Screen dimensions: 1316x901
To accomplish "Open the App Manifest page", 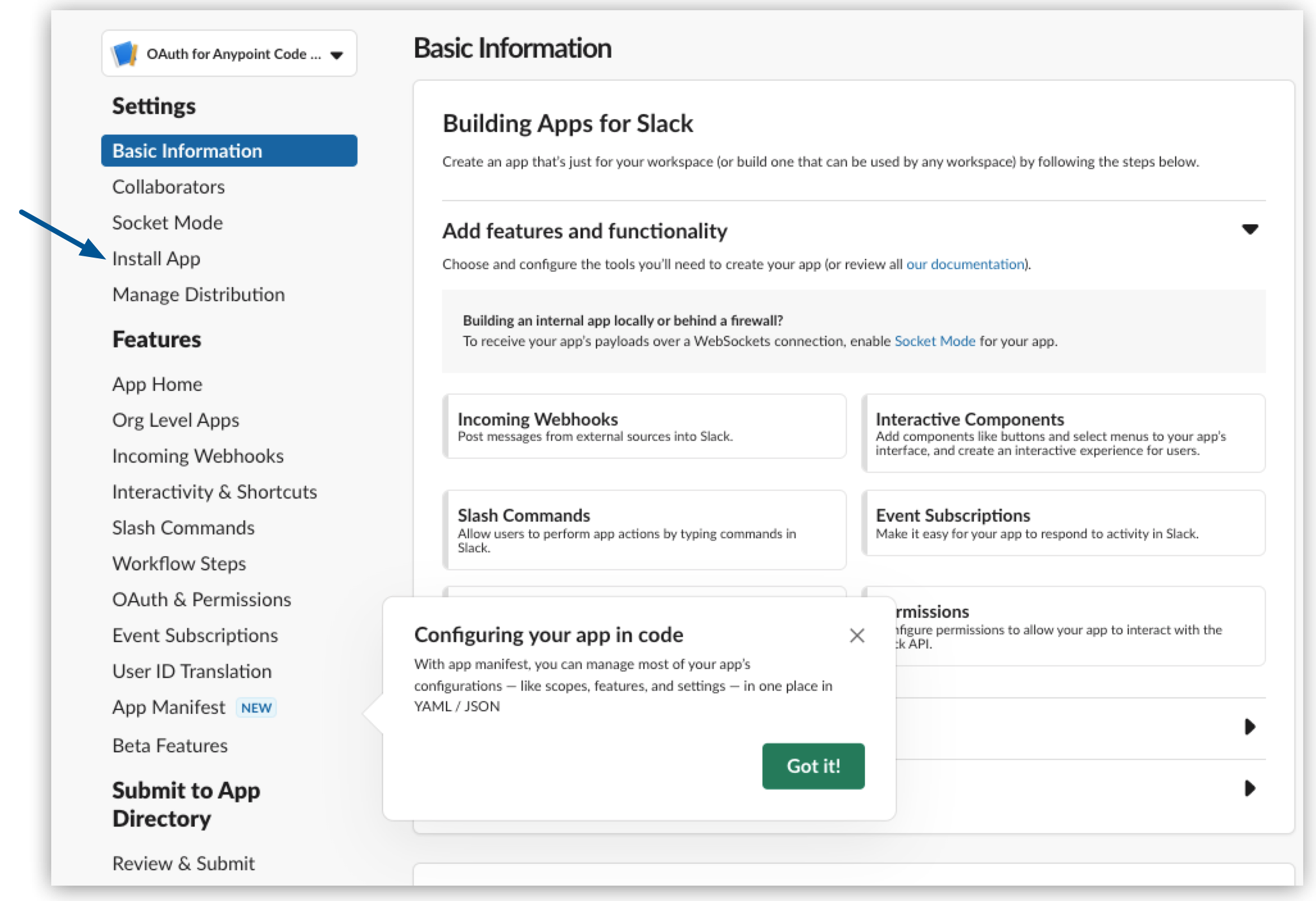I will click(x=167, y=707).
